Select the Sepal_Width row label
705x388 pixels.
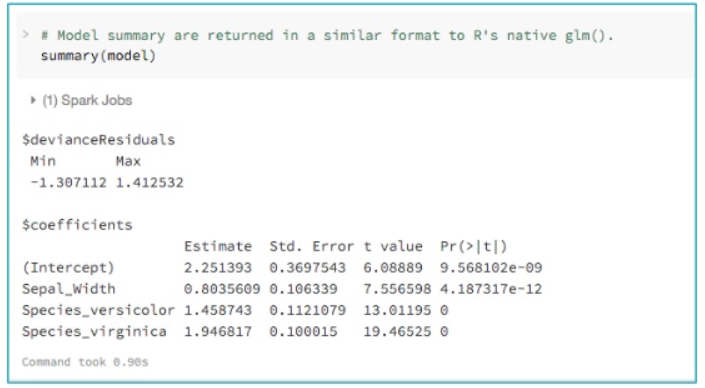(69, 289)
